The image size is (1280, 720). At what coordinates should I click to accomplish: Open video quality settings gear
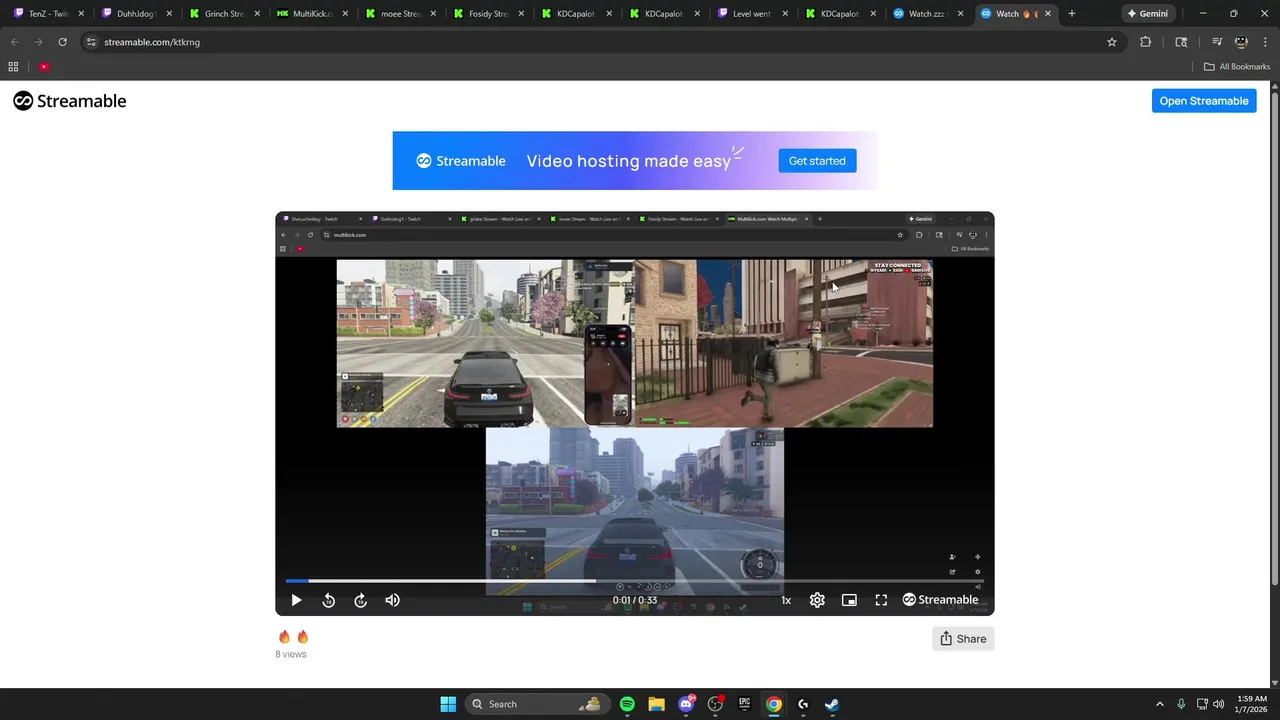[x=817, y=600]
